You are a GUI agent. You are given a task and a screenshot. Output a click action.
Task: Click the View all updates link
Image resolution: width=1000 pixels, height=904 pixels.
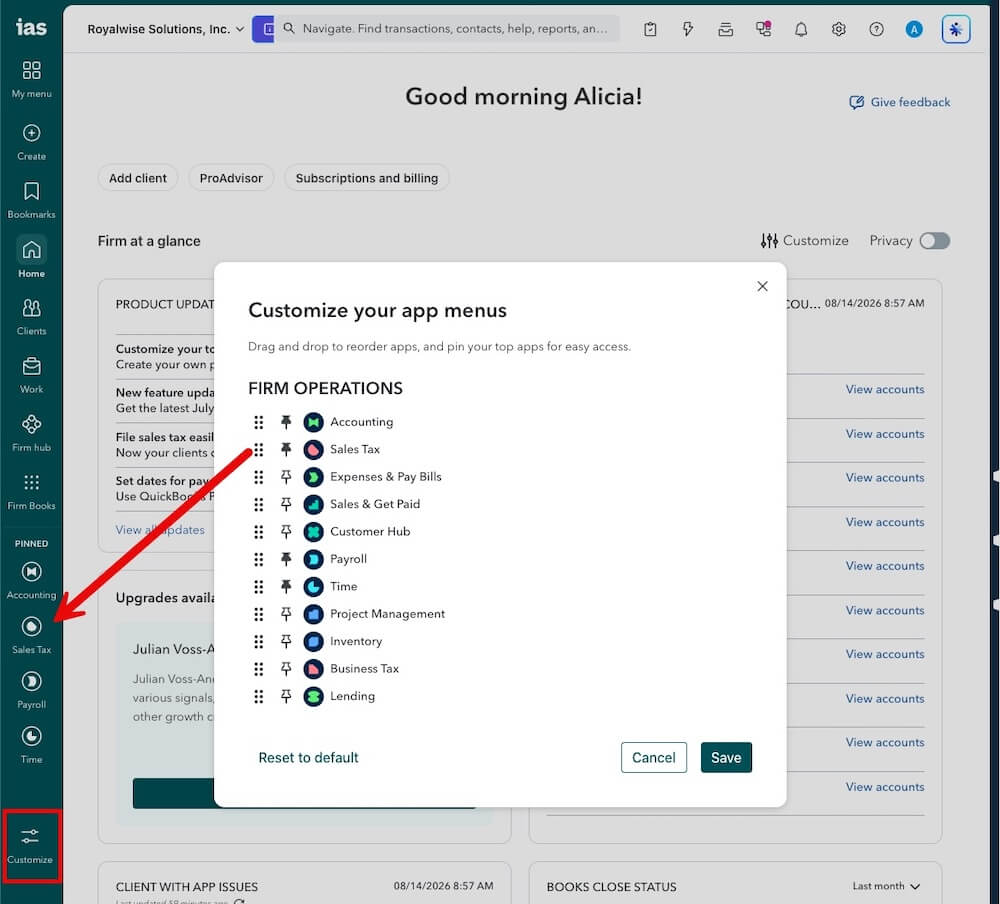[x=160, y=530]
